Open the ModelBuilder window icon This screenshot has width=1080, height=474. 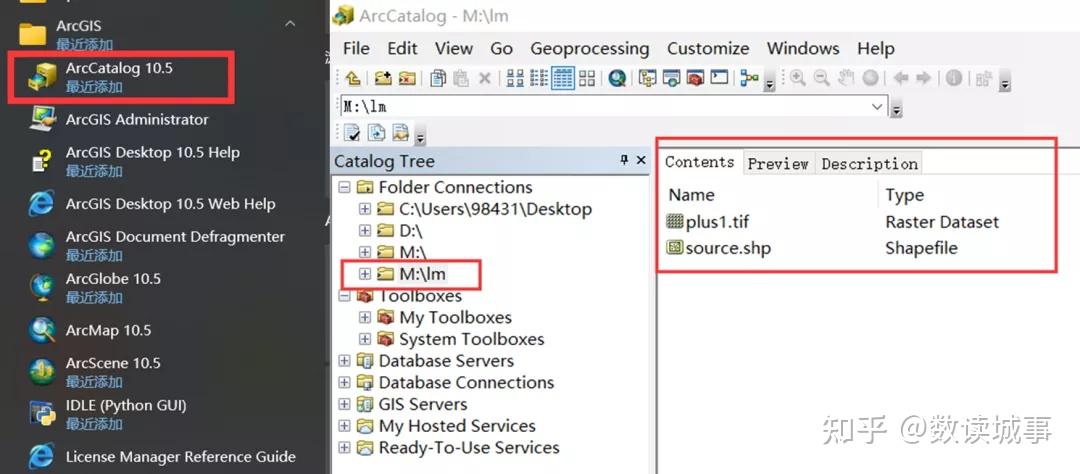(x=749, y=78)
